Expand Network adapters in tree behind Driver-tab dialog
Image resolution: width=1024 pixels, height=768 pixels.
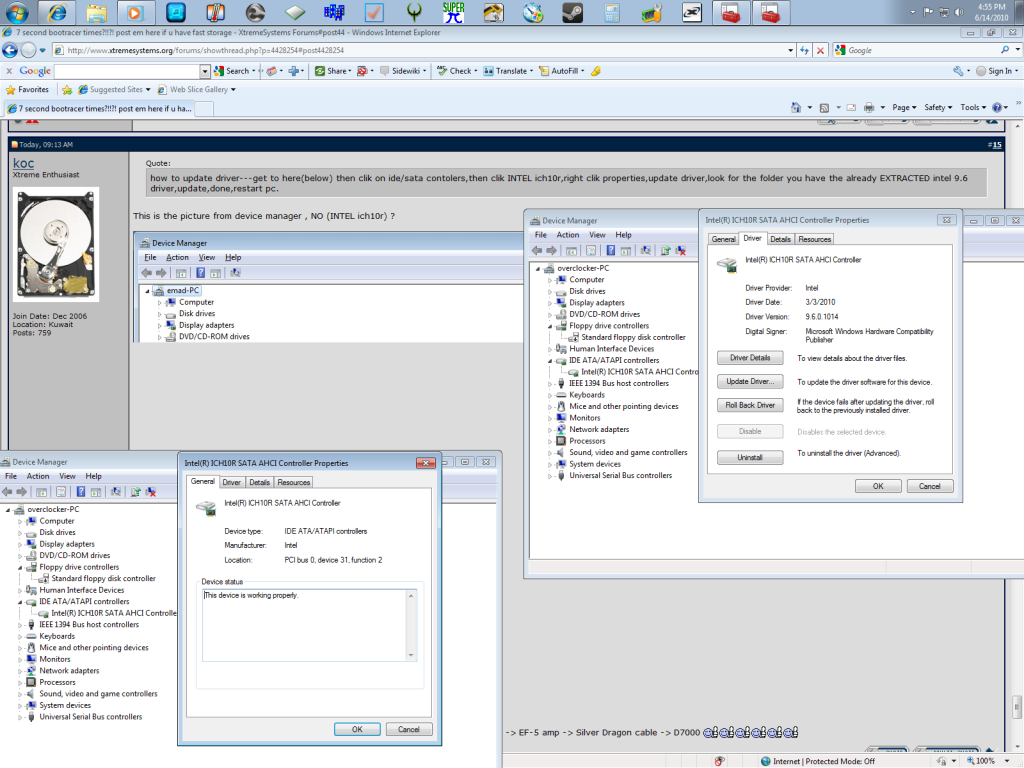pos(550,430)
